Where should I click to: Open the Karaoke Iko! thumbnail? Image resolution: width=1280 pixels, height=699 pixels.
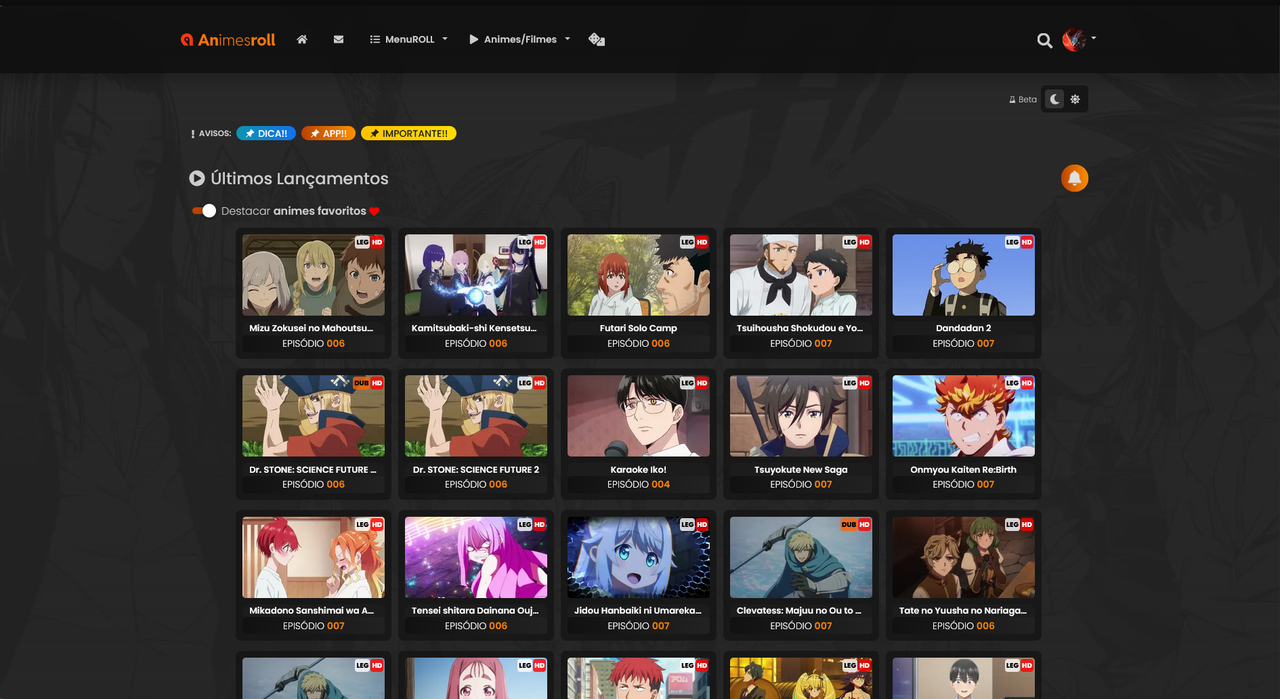pyautogui.click(x=638, y=416)
